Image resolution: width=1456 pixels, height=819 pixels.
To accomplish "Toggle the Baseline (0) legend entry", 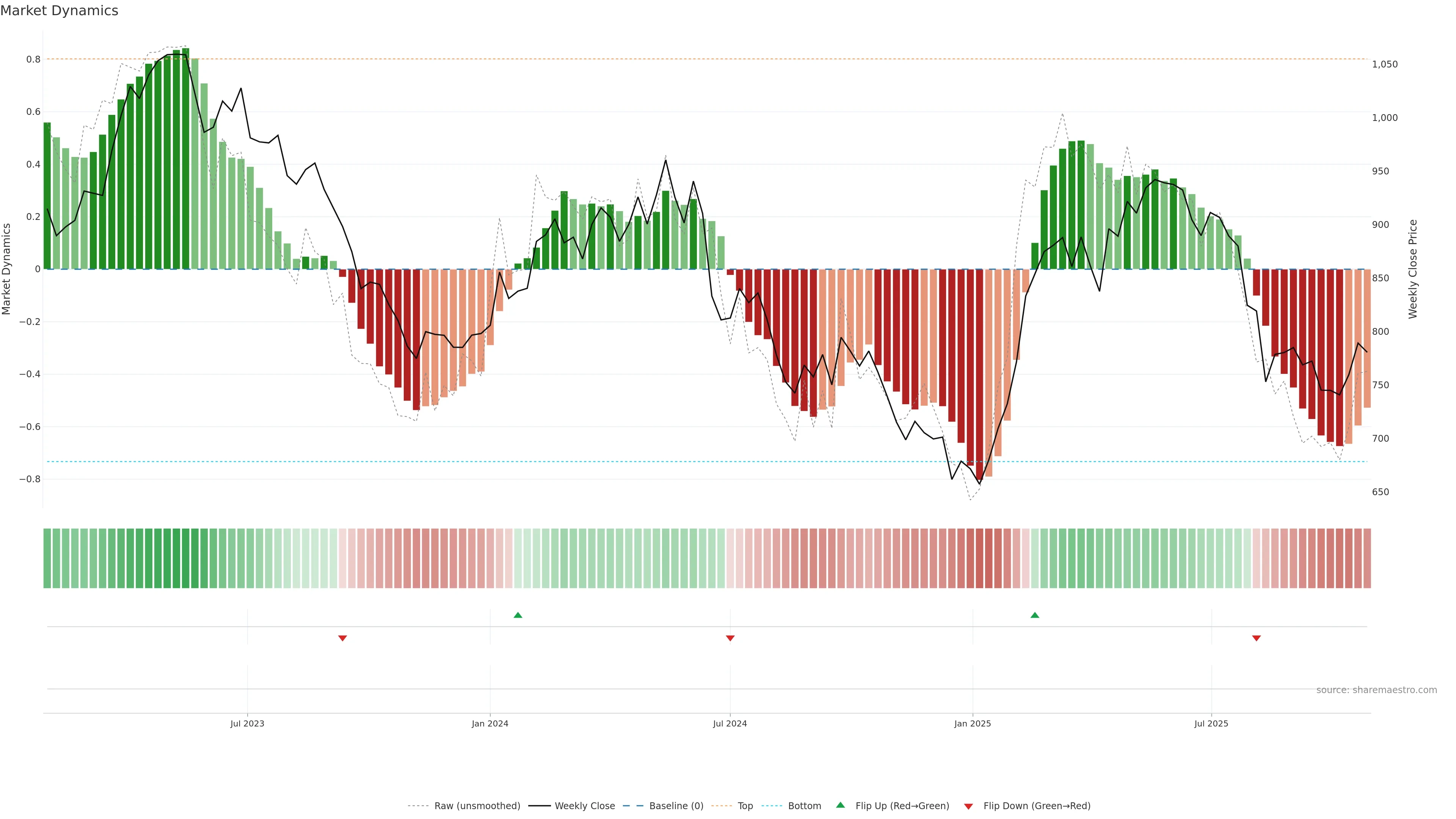I will pyautogui.click(x=676, y=805).
